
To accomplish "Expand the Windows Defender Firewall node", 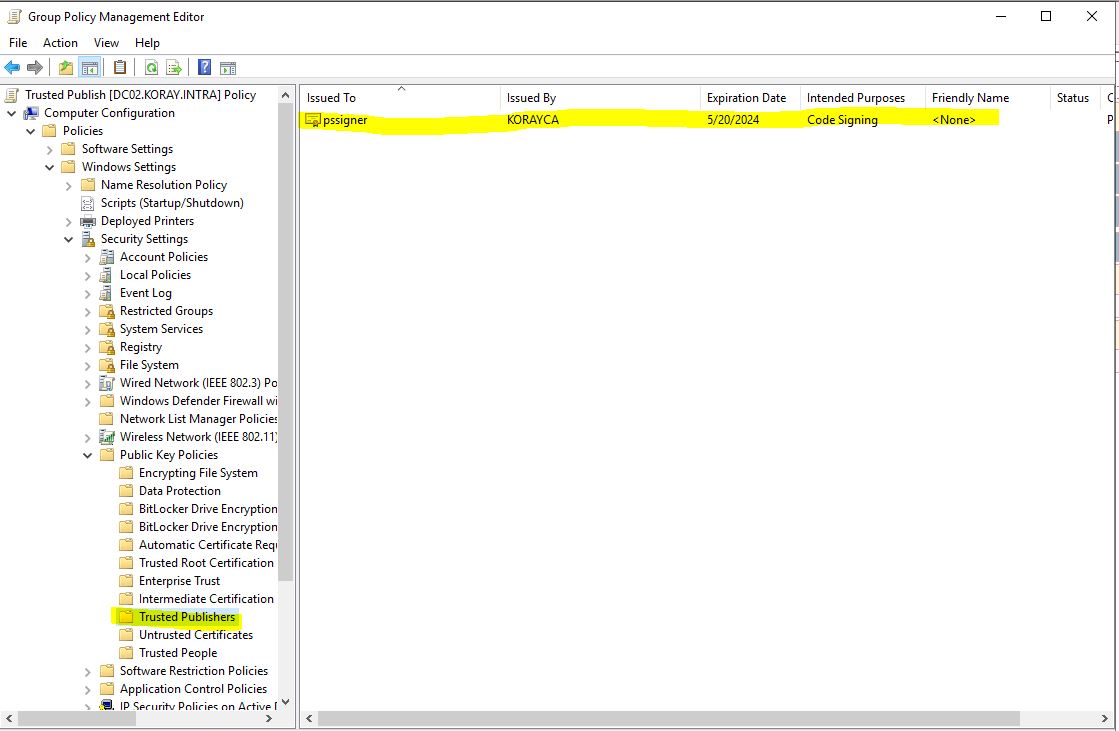I will point(88,401).
